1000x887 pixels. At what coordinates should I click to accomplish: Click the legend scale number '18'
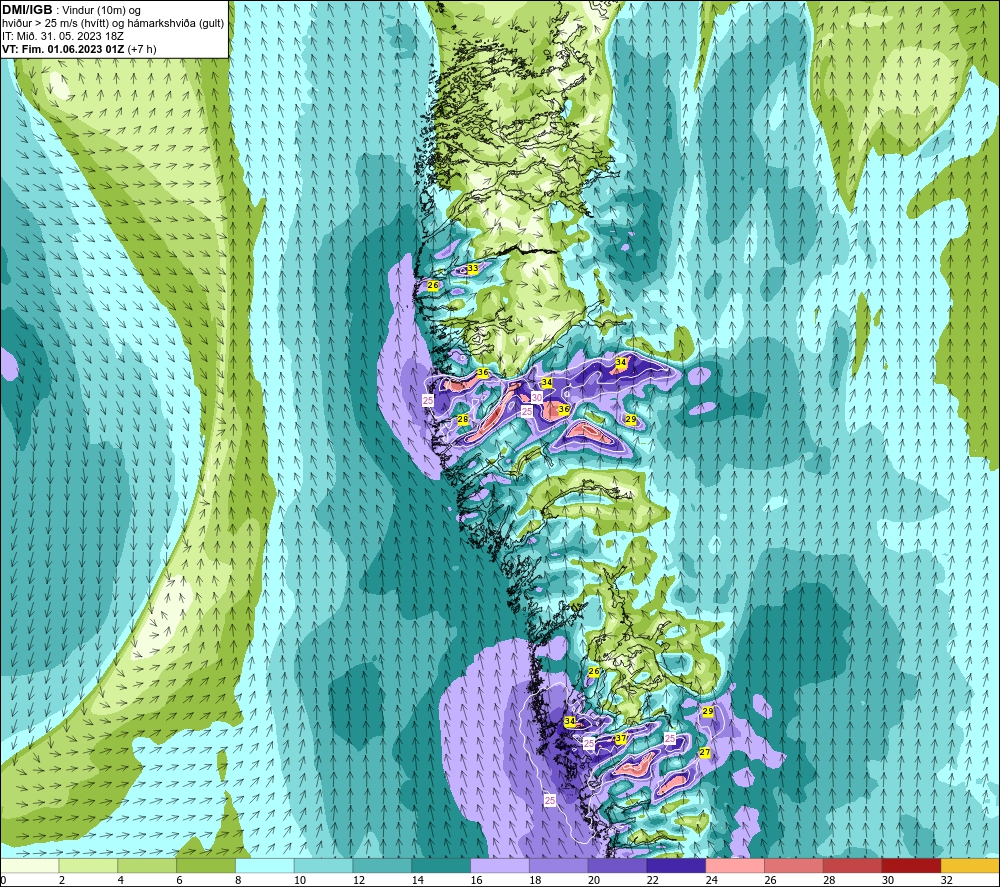click(535, 880)
